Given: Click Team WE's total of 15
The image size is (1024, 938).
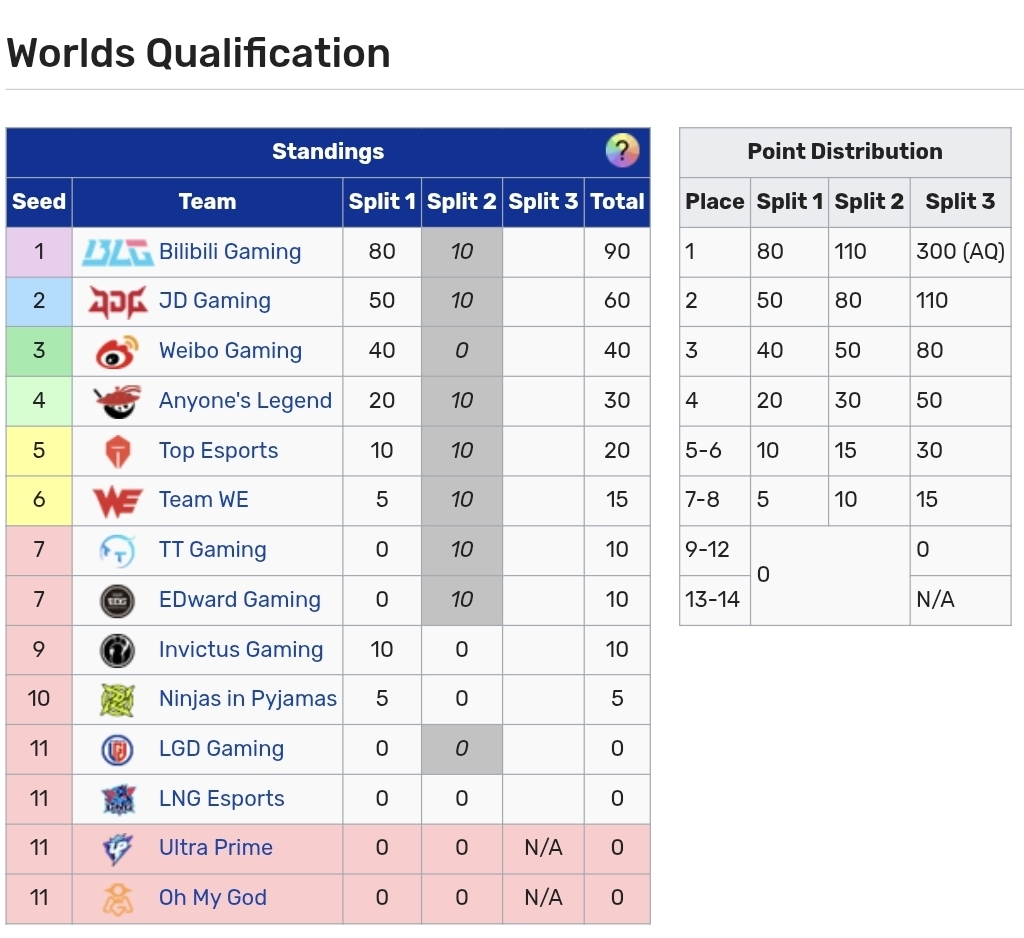Looking at the screenshot, I should (x=617, y=500).
